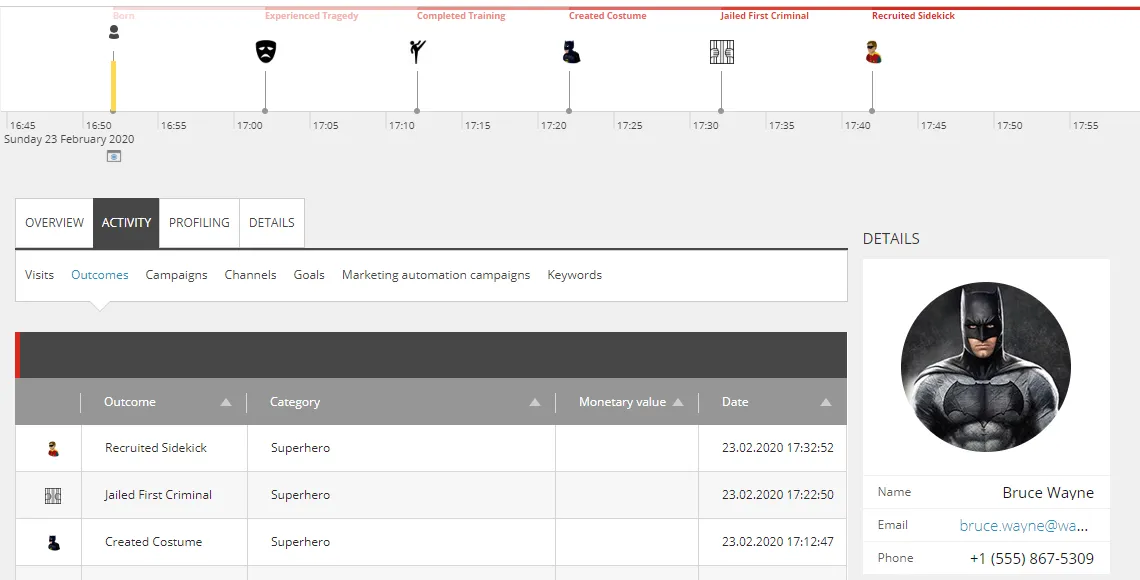This screenshot has height=580, width=1140.
Task: Click the costume icon in Created Costume row
Action: 54,542
